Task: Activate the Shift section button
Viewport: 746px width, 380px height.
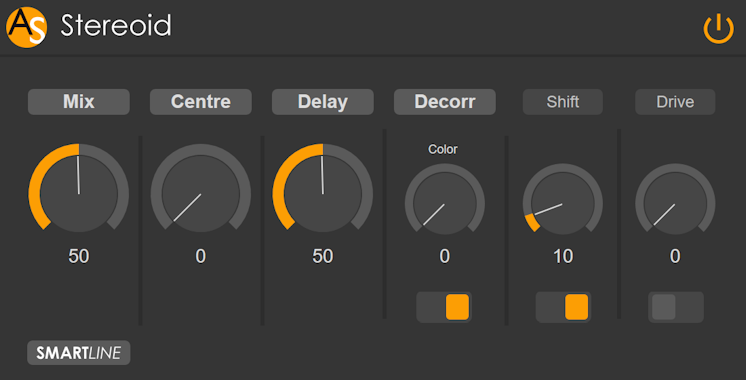Action: pos(563,102)
